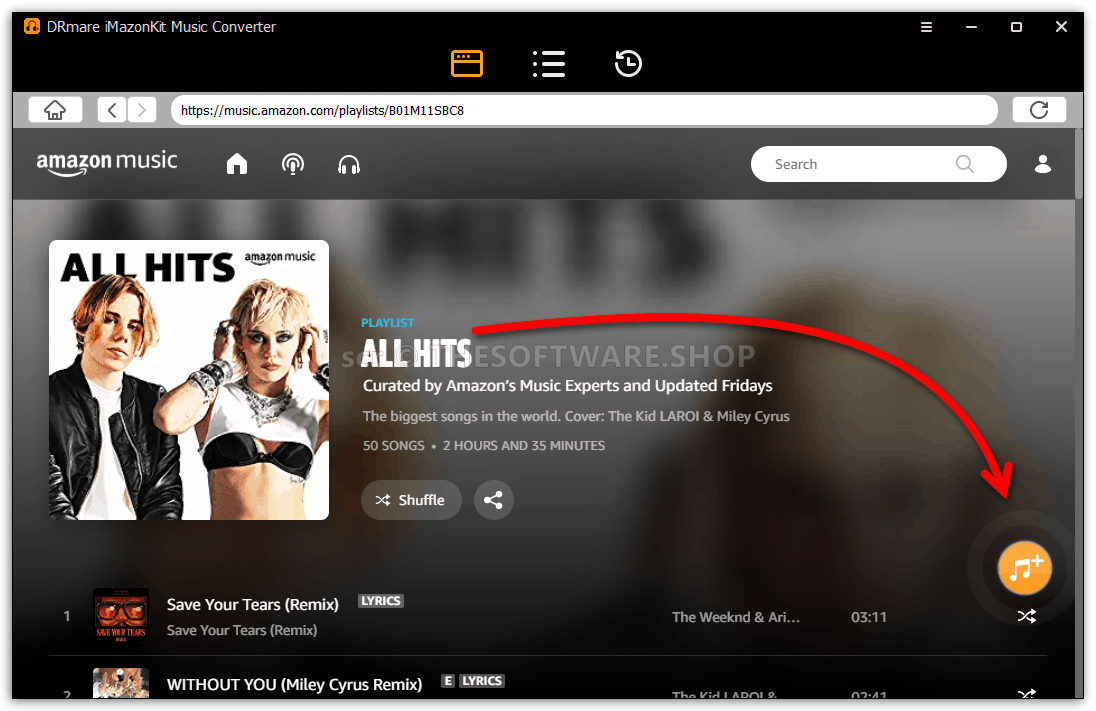The height and width of the screenshot is (711, 1096).
Task: Open the library headphones icon
Action: point(349,165)
